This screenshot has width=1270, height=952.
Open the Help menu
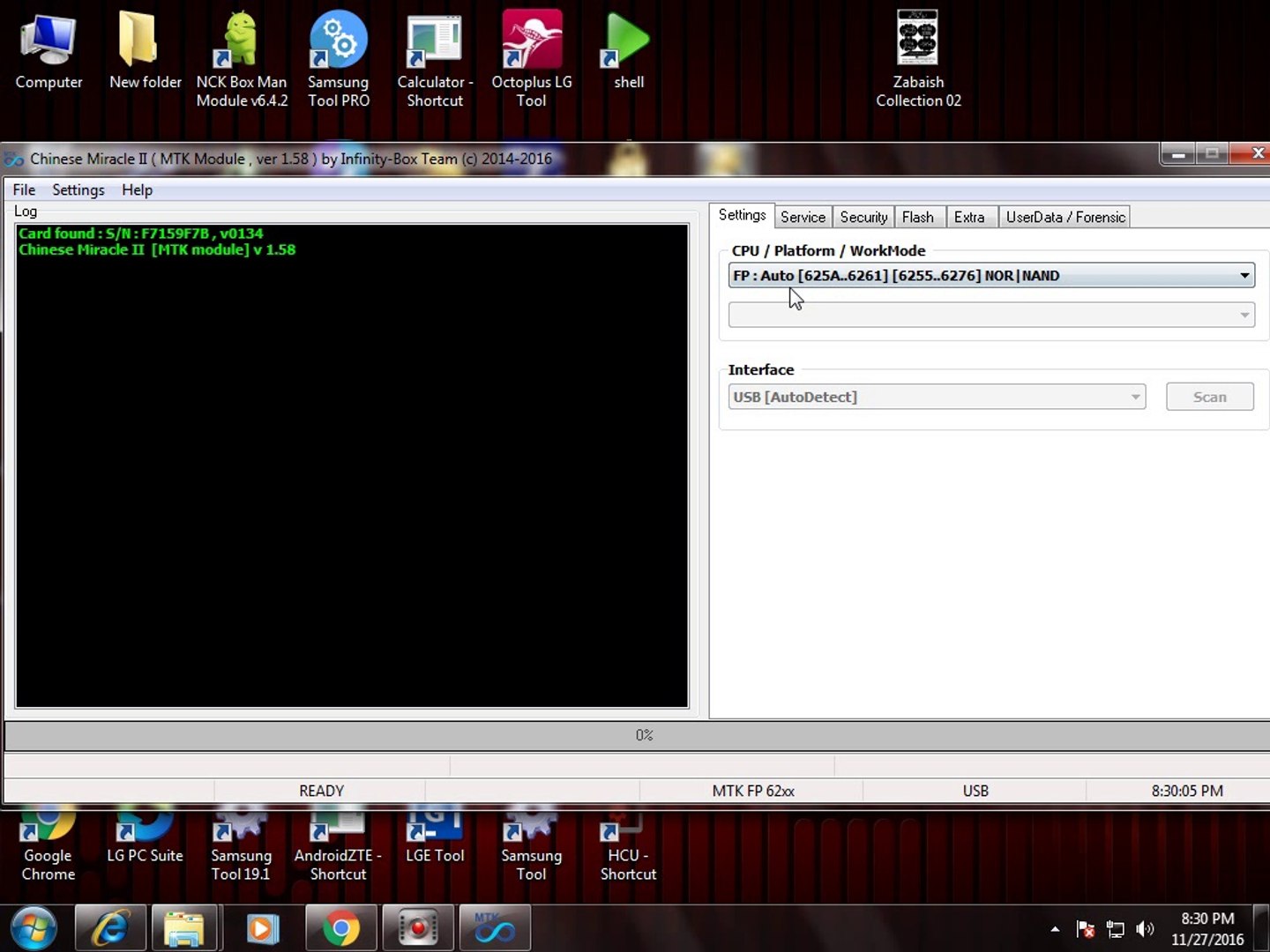(x=137, y=190)
